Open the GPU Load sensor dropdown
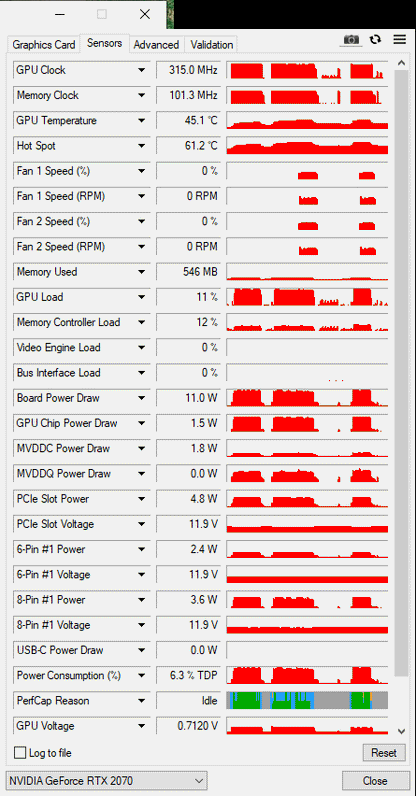Viewport: 416px width, 796px height. 141,297
